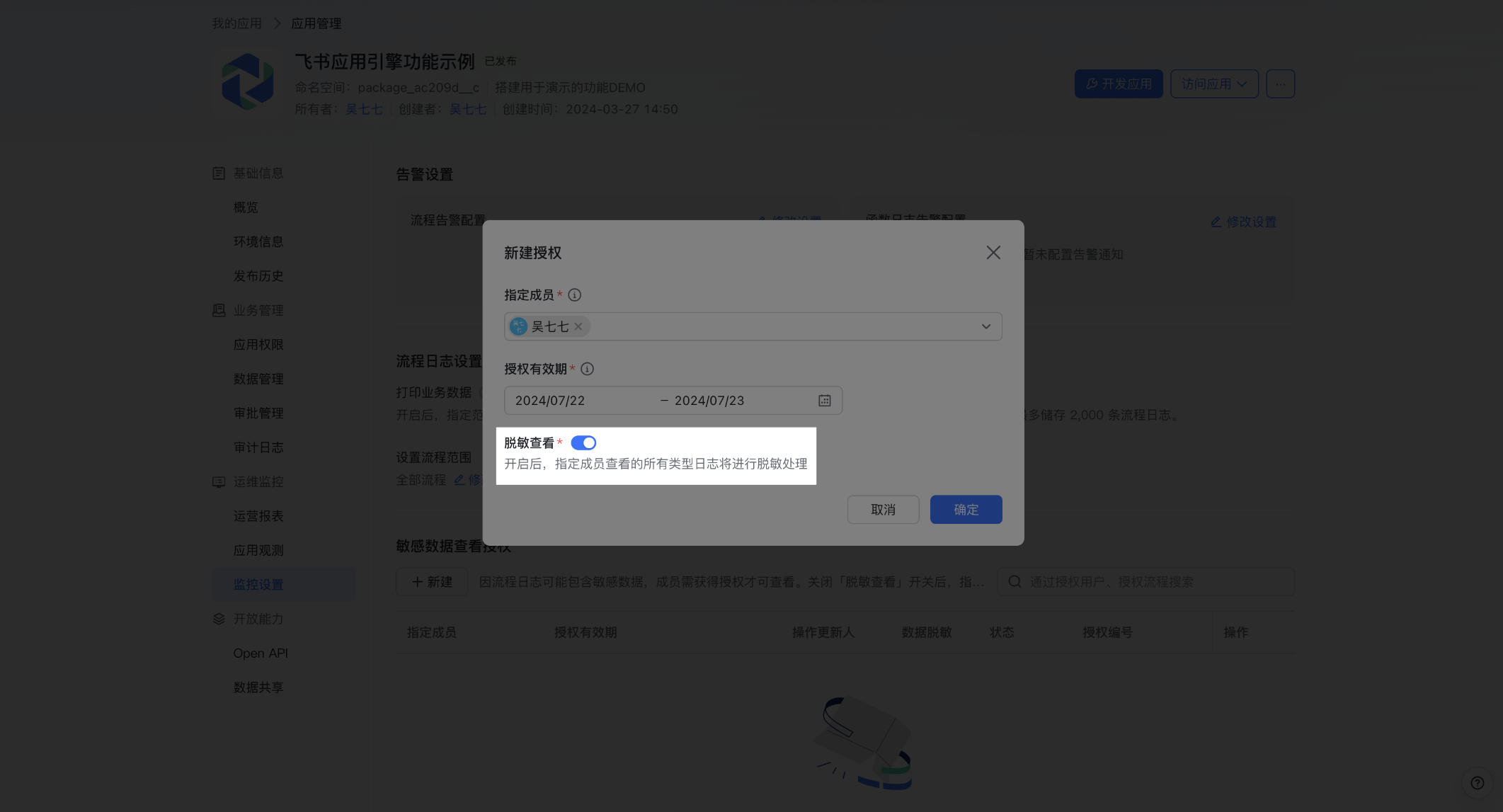The image size is (1503, 812).
Task: Open 应用权限 in the sidebar
Action: (258, 345)
